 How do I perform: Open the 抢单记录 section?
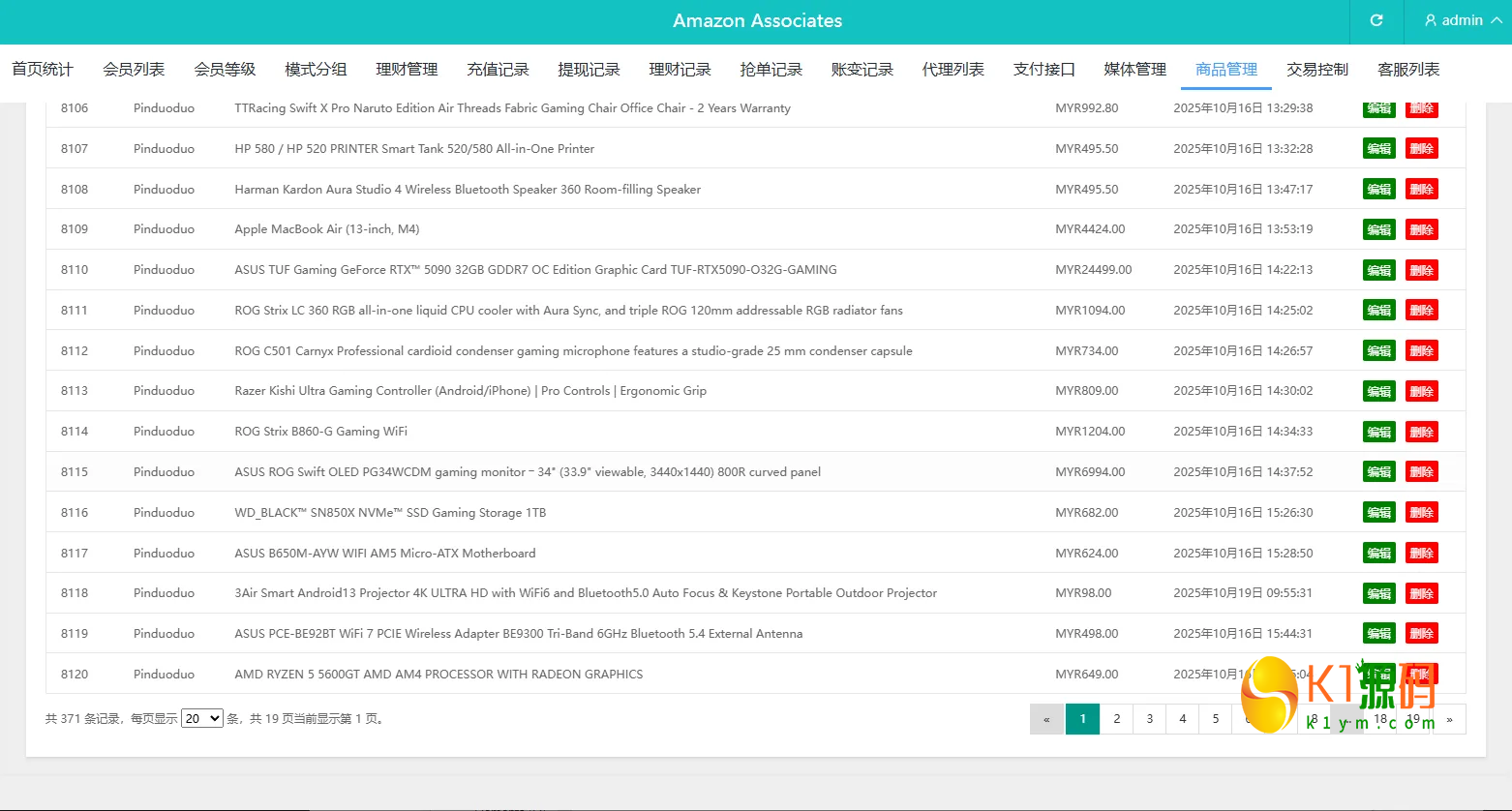tap(771, 69)
